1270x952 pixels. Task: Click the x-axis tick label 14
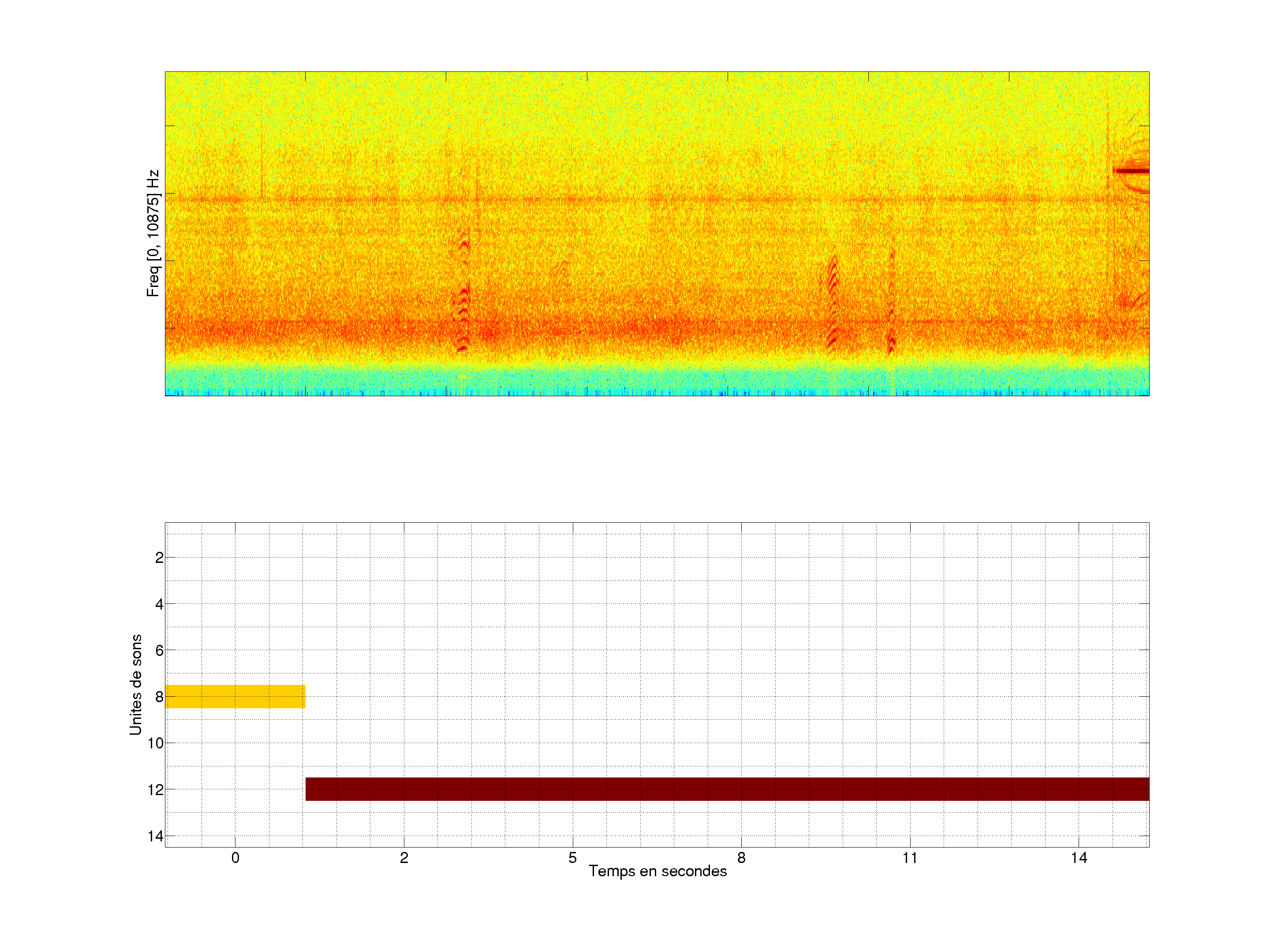pyautogui.click(x=1079, y=858)
